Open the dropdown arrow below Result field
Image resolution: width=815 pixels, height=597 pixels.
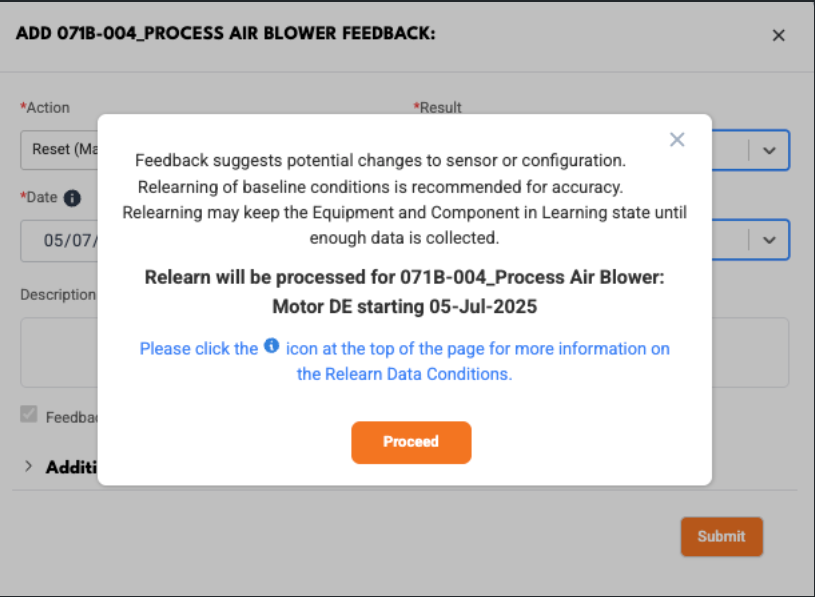[x=769, y=240]
